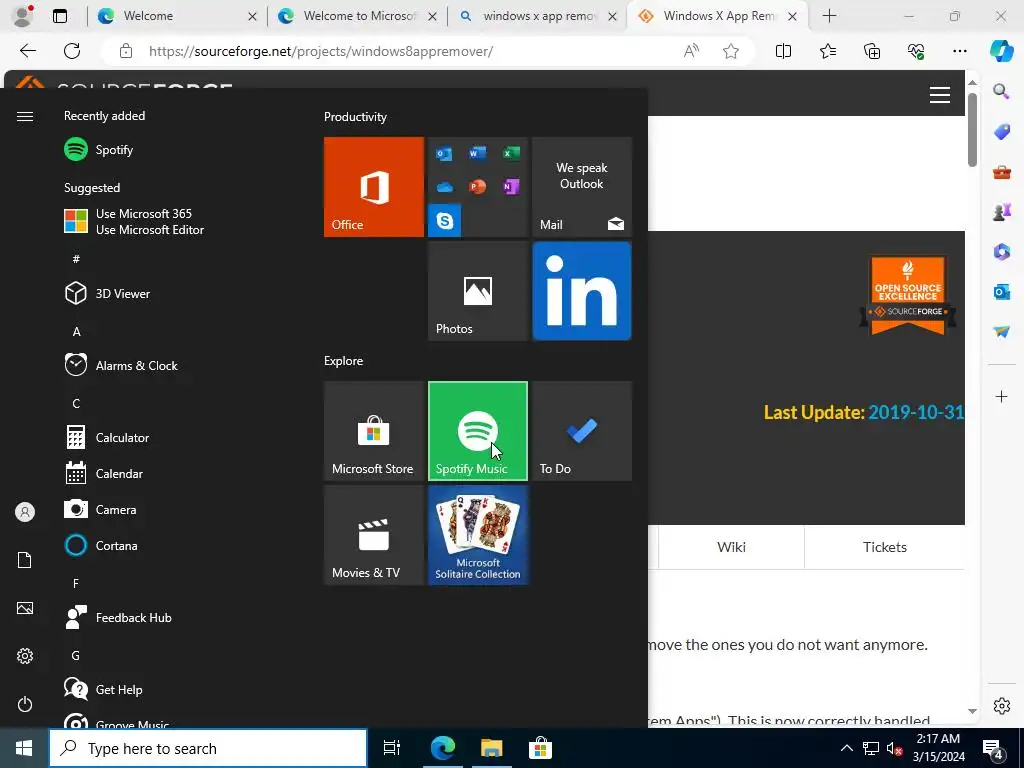Open the Office tile
The height and width of the screenshot is (768, 1024).
point(374,187)
